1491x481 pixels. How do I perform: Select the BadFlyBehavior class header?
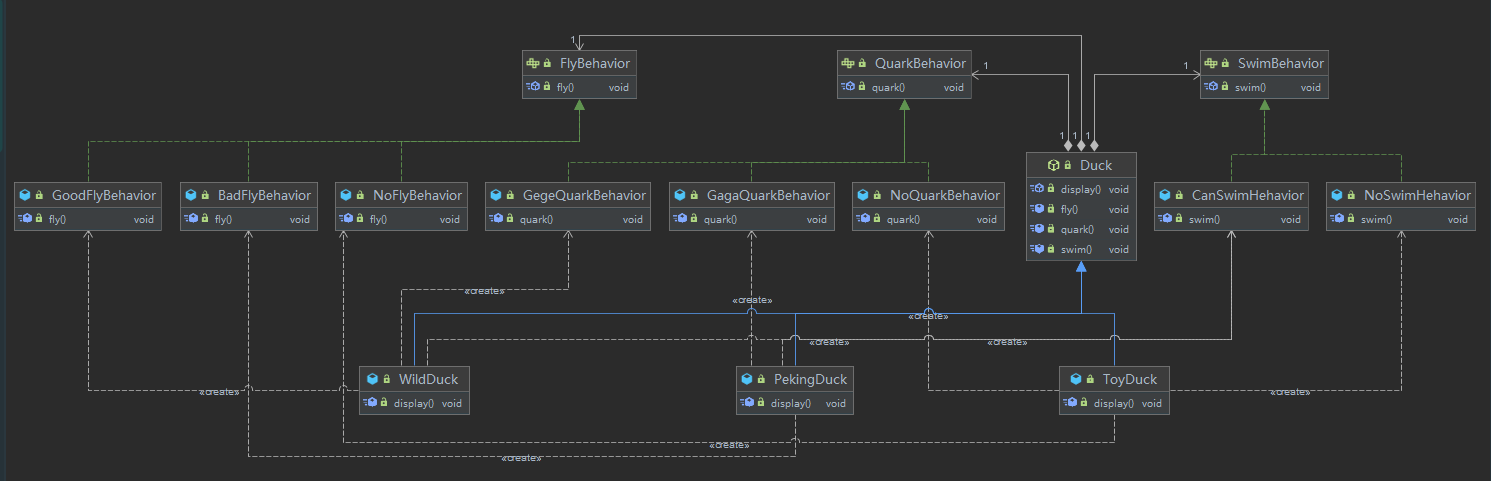pyautogui.click(x=248, y=195)
